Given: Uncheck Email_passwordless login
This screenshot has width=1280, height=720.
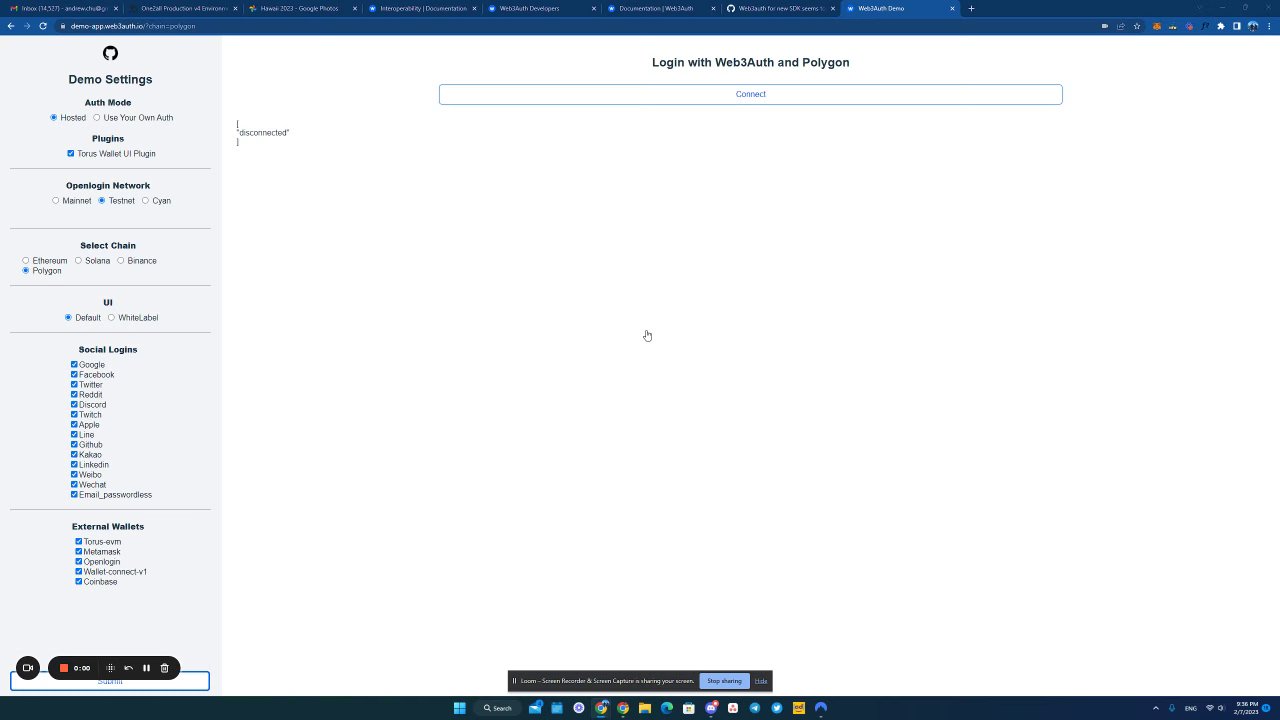Looking at the screenshot, I should (x=74, y=494).
